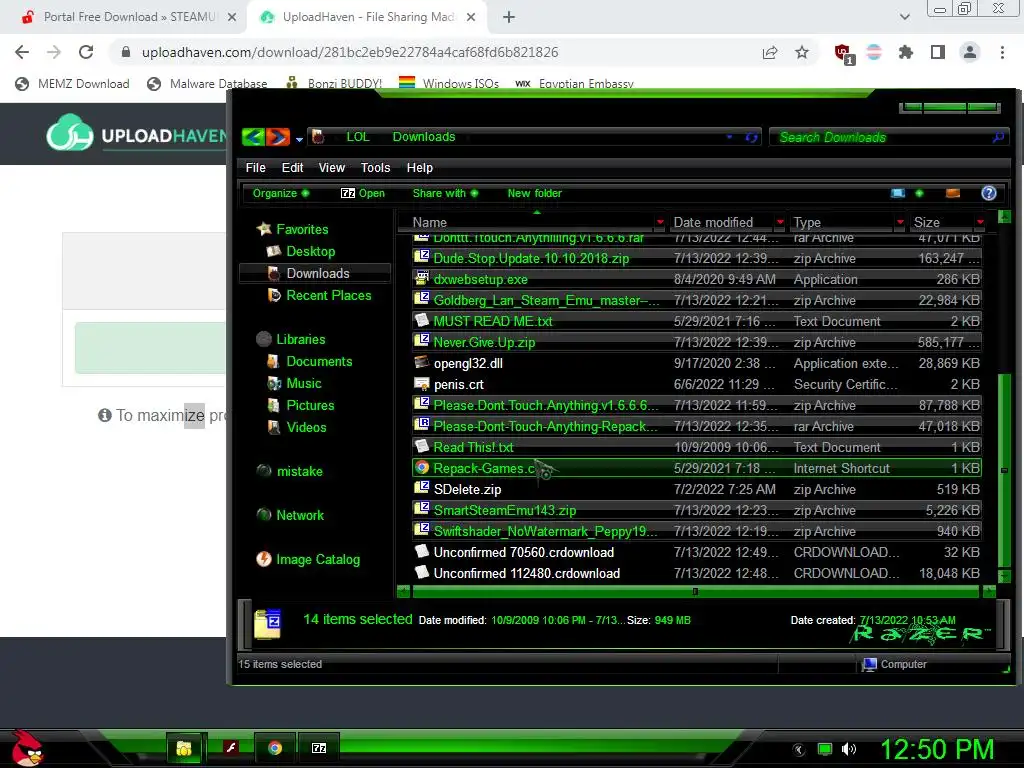
Task: Open the Edit menu
Action: [292, 168]
